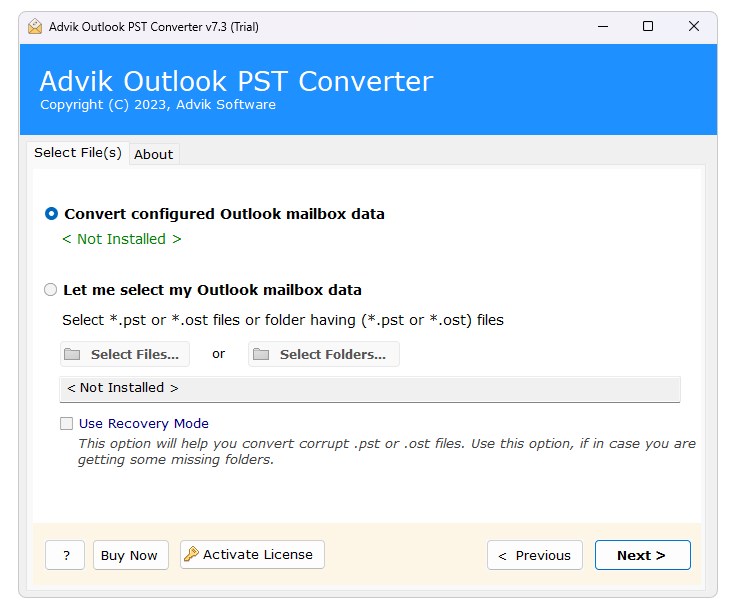Open help with the ? button
The image size is (729, 612).
point(65,555)
